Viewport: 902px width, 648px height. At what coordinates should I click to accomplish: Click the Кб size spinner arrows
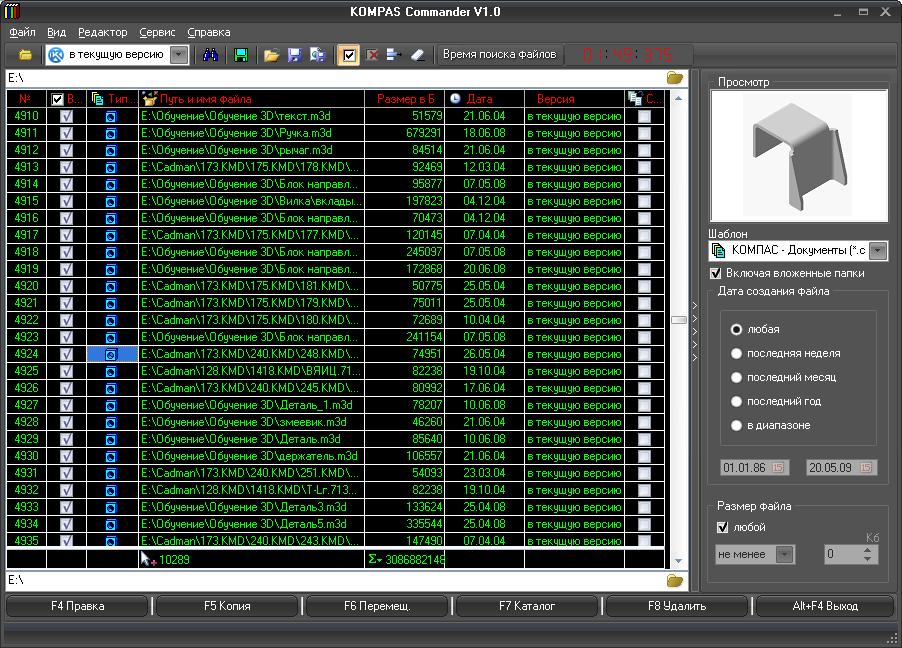pos(867,554)
